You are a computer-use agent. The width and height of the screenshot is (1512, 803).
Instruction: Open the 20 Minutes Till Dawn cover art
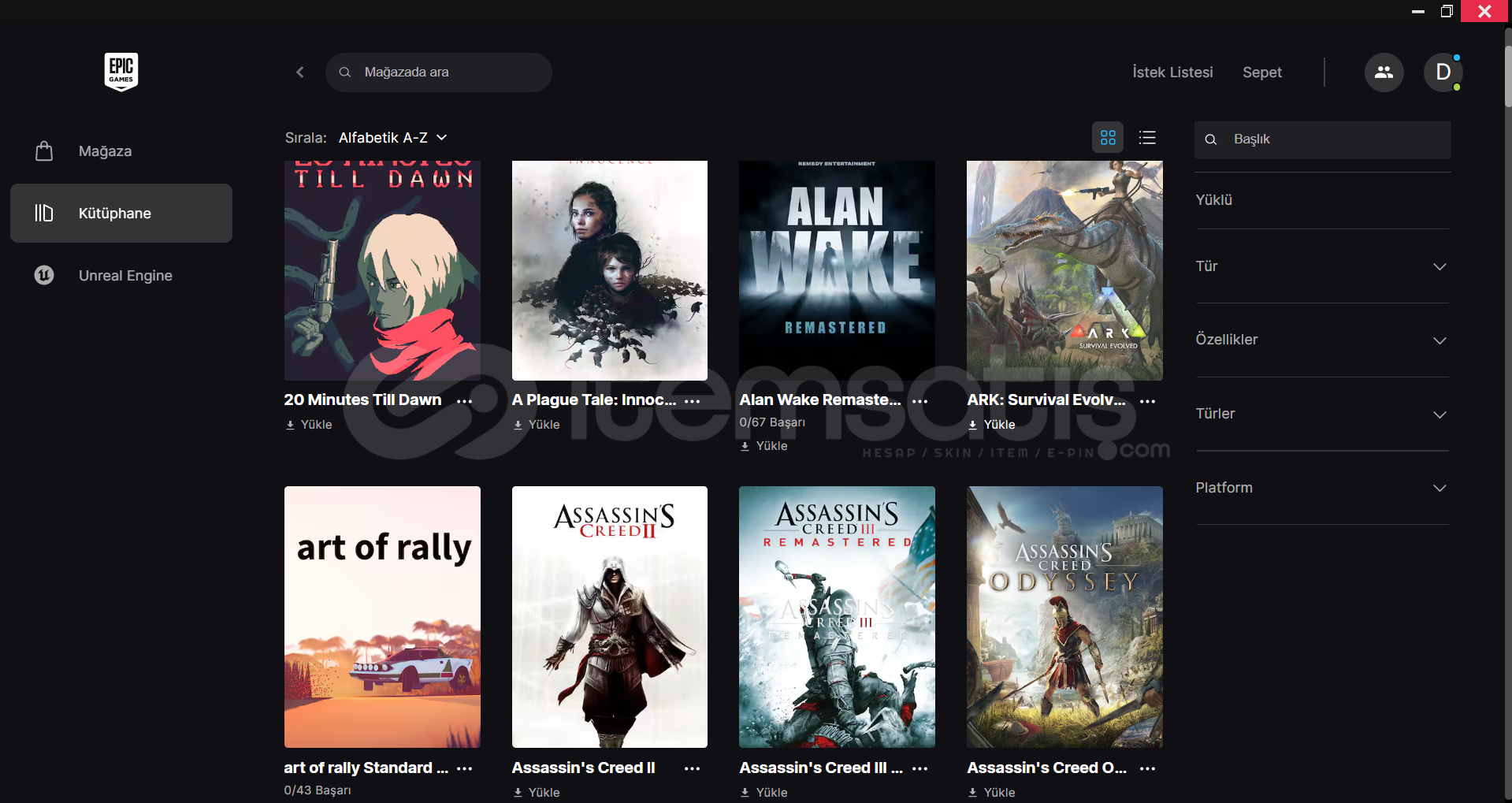[382, 271]
